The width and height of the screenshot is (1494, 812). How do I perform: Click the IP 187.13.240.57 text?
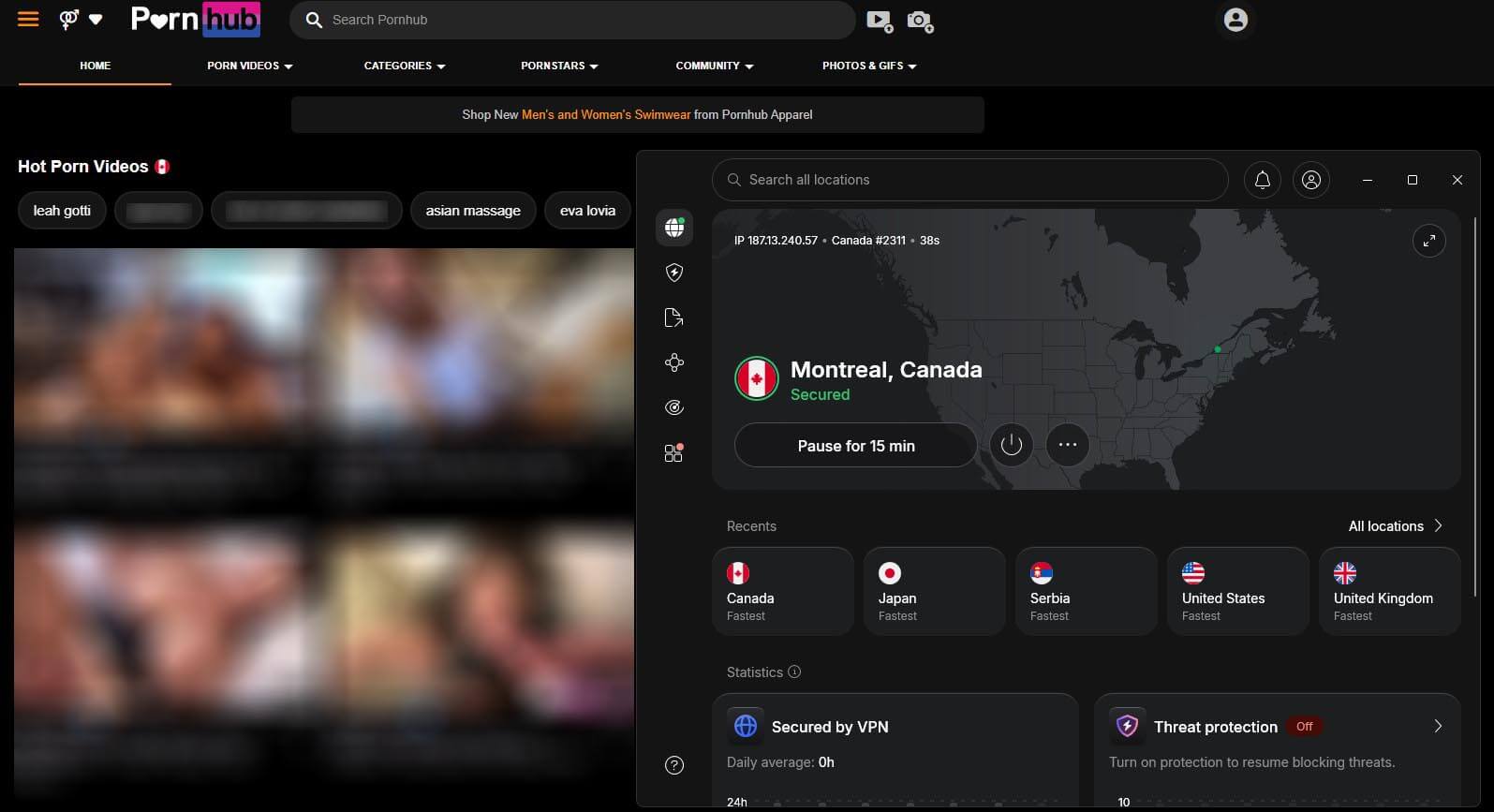[776, 241]
